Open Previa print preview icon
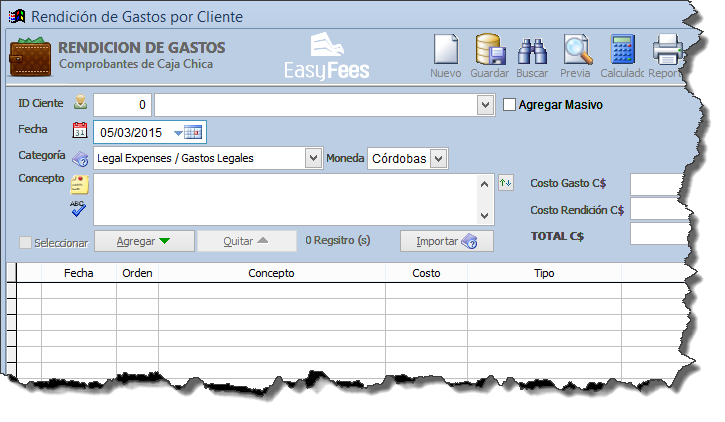Screen dimensions: 725x422 (576, 50)
